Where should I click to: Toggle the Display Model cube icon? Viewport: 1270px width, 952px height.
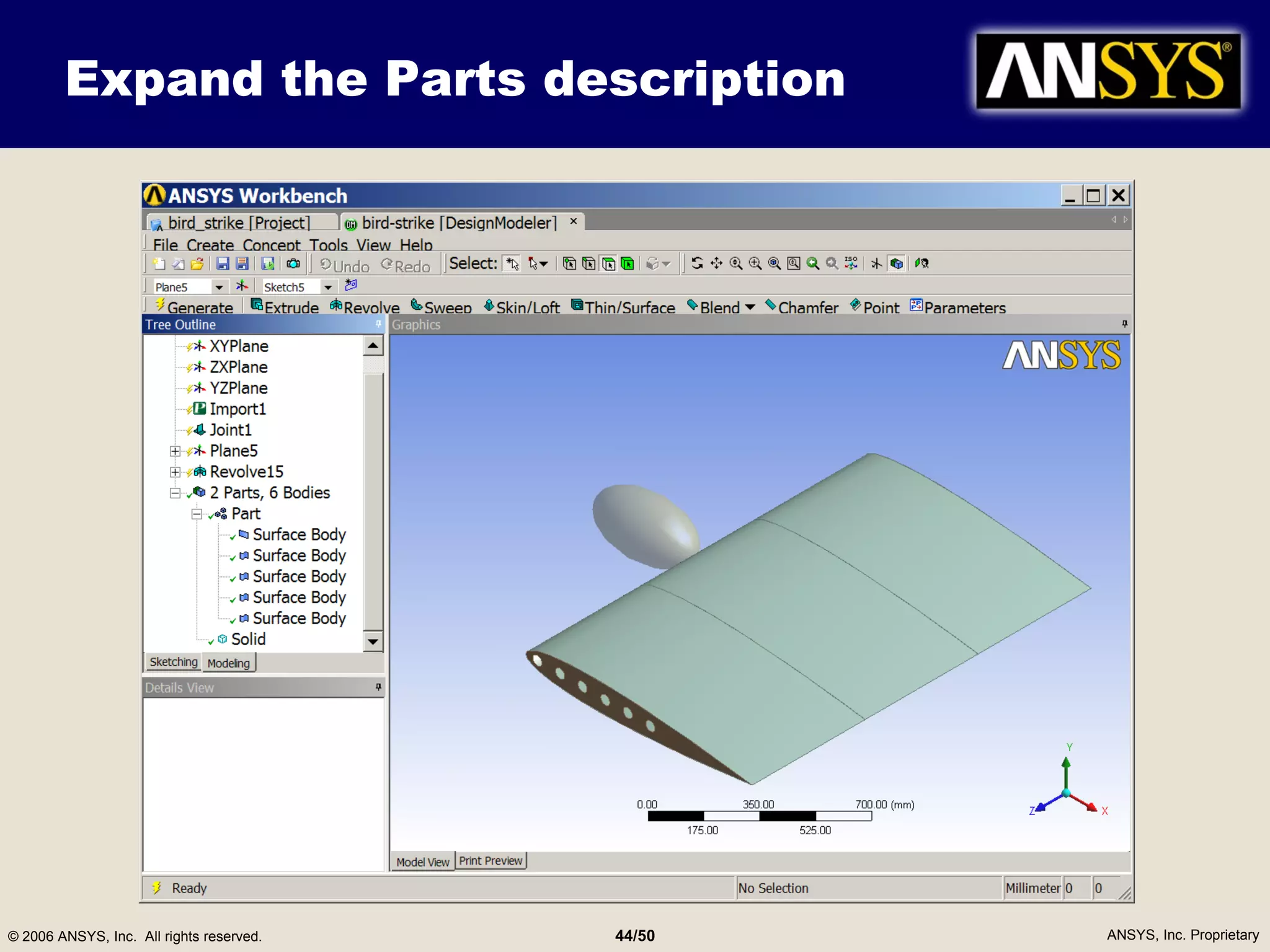click(x=896, y=263)
